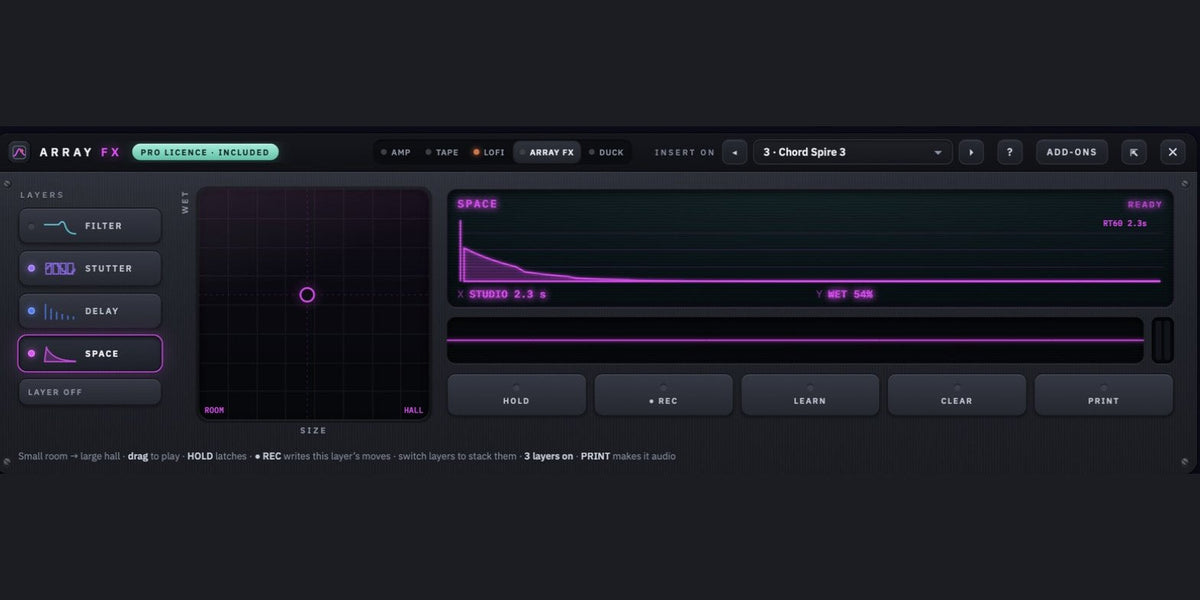The width and height of the screenshot is (1200, 600).
Task: Go to previous insert track arrow
Action: 735,152
